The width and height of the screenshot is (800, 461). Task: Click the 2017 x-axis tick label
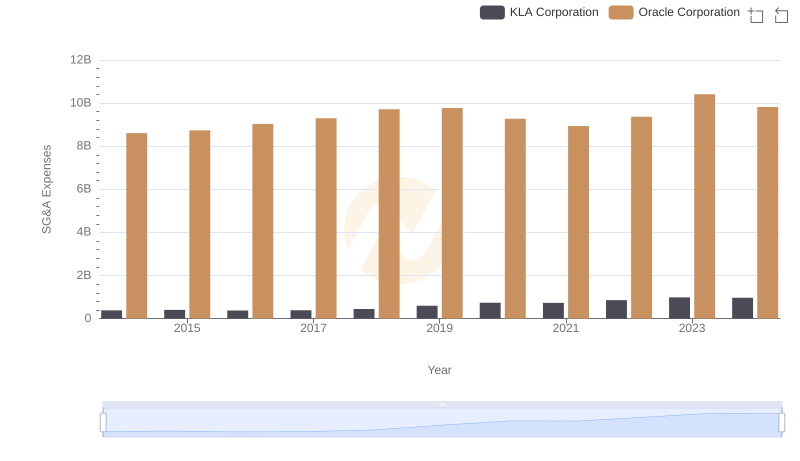coord(313,329)
